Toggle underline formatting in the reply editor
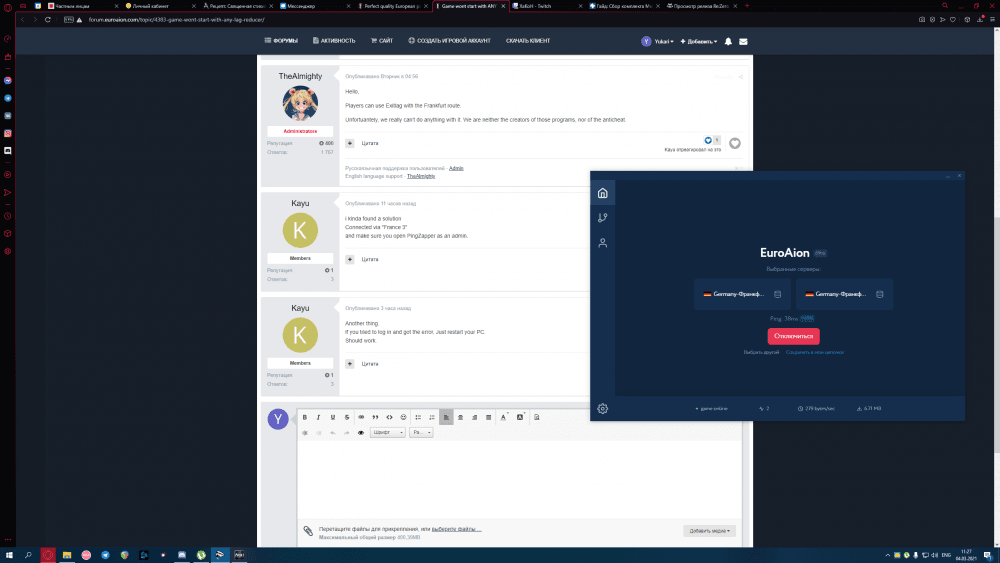Image resolution: width=1000 pixels, height=563 pixels. point(333,417)
